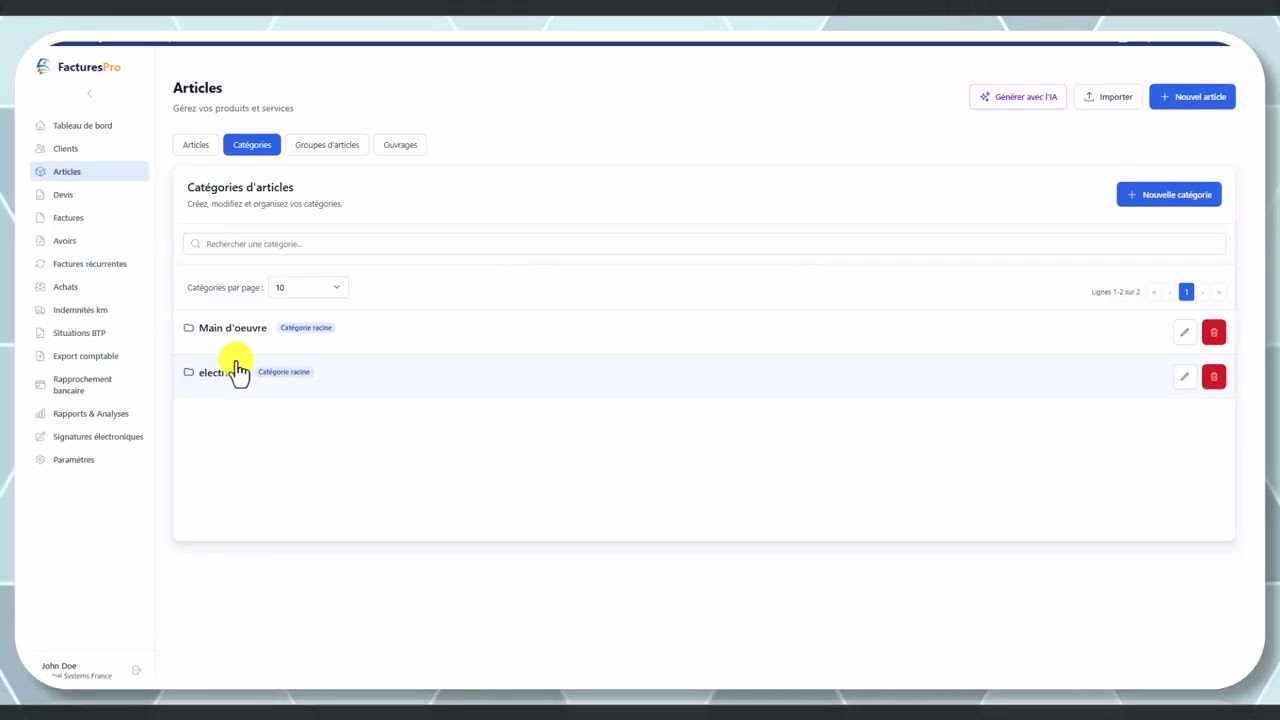Viewport: 1280px width, 720px height.
Task: Go to first page double arrow
Action: (1154, 292)
